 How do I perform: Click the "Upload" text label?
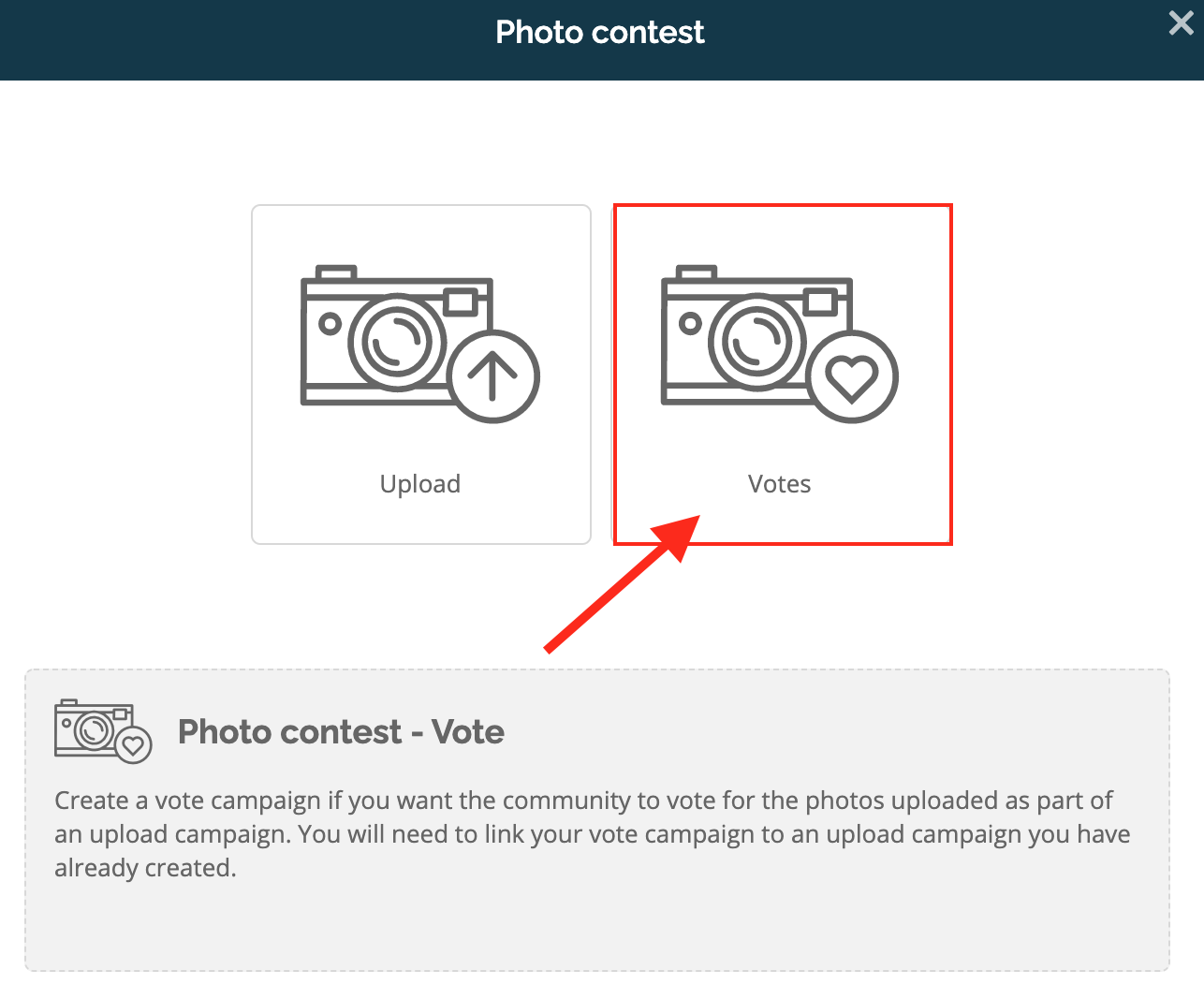[420, 484]
